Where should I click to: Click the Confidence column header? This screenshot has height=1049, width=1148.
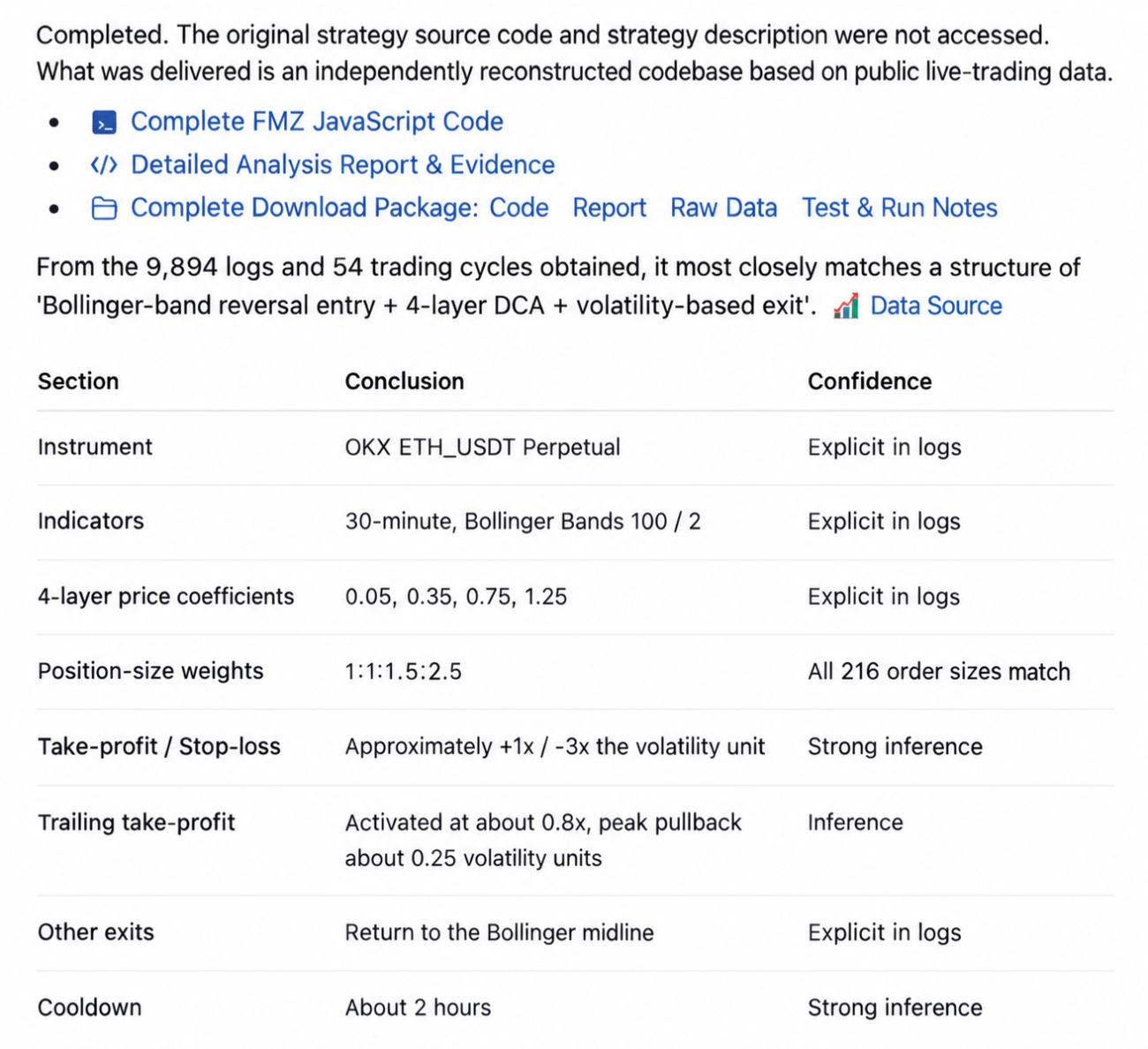click(x=870, y=381)
